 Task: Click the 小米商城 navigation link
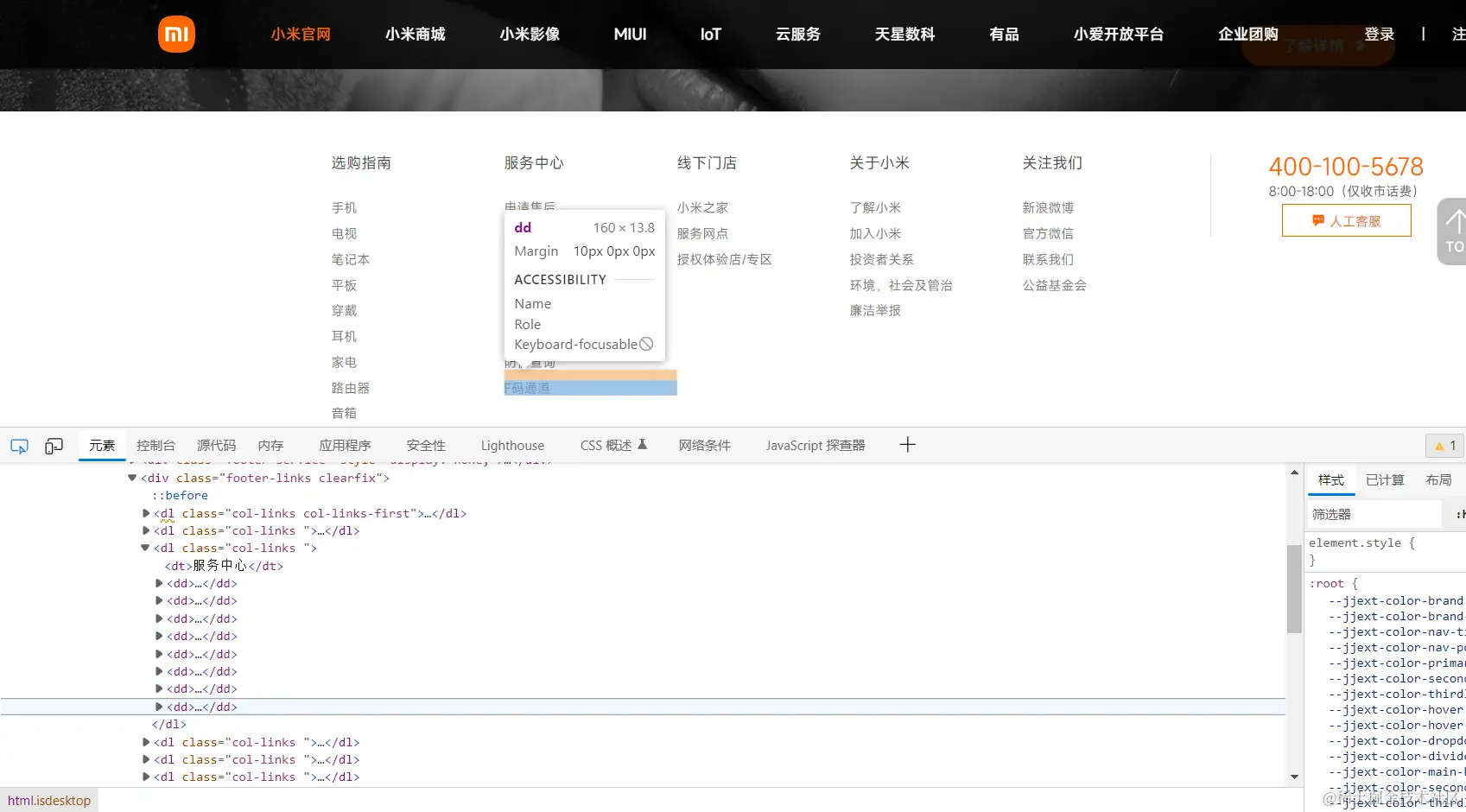click(x=415, y=34)
